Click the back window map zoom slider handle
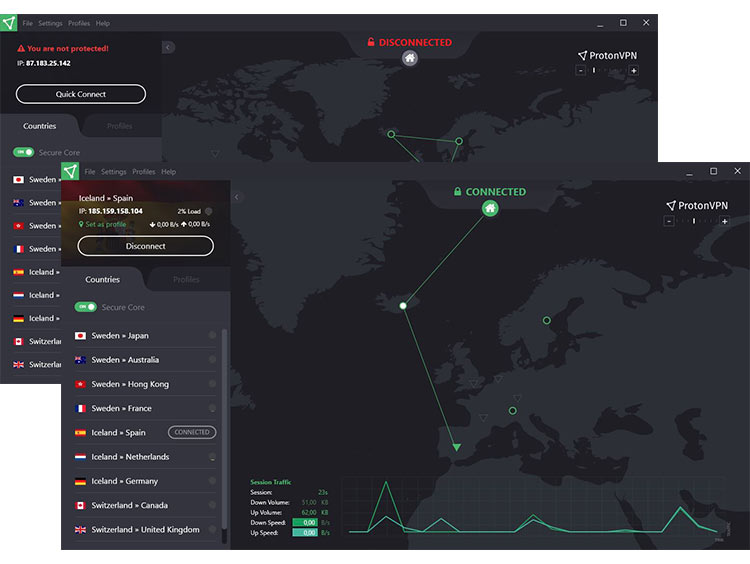The height and width of the screenshot is (564, 750). tap(594, 70)
